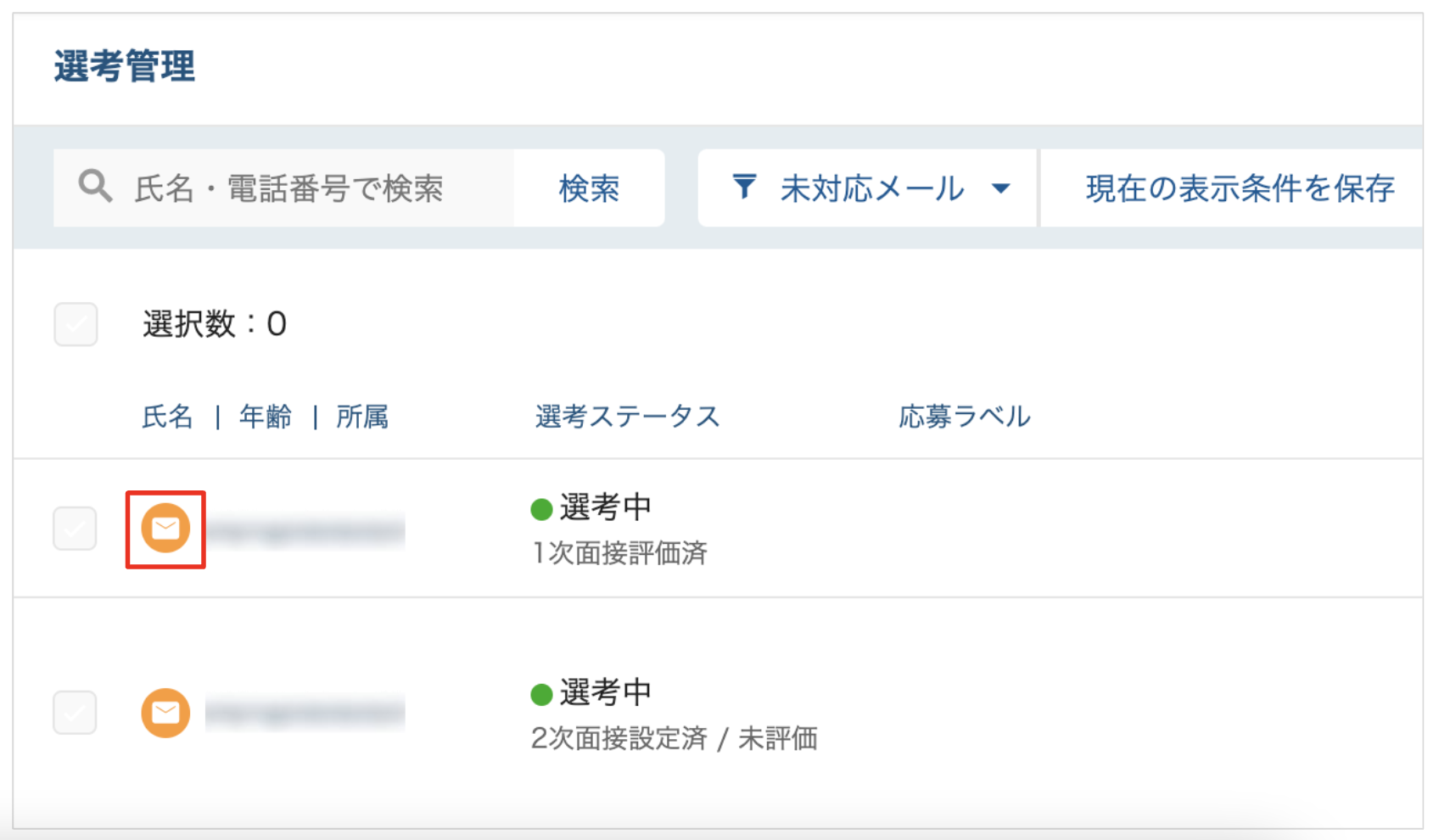Check the first applicant row checkbox
1439x840 pixels.
click(x=75, y=529)
